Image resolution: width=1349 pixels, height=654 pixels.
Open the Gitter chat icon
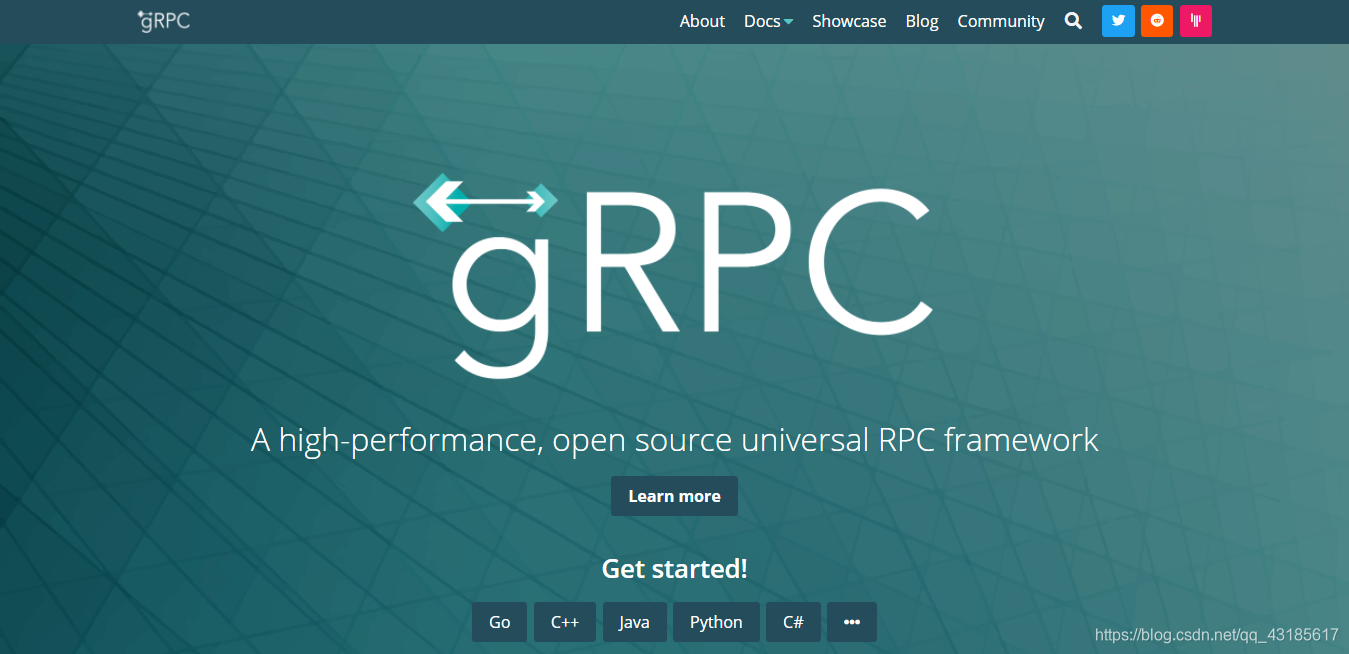pyautogui.click(x=1196, y=21)
